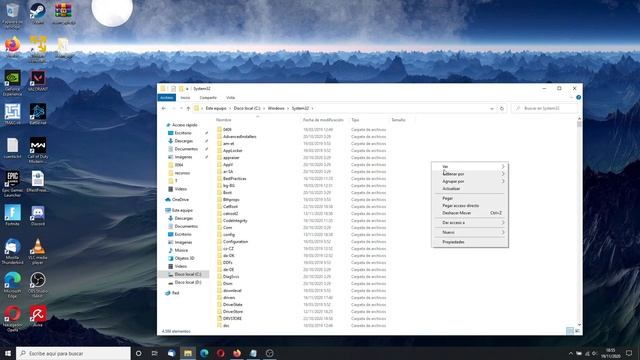The image size is (640, 360).
Task: Expand the Nuevo submenu
Action: [470, 232]
